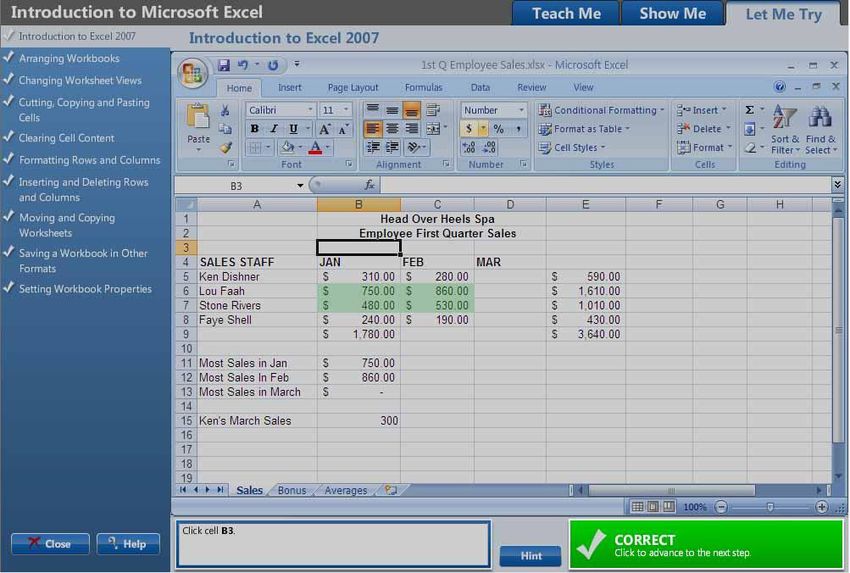Open Setting Workbook Properties lesson link
Image resolution: width=850 pixels, height=573 pixels.
pos(85,289)
